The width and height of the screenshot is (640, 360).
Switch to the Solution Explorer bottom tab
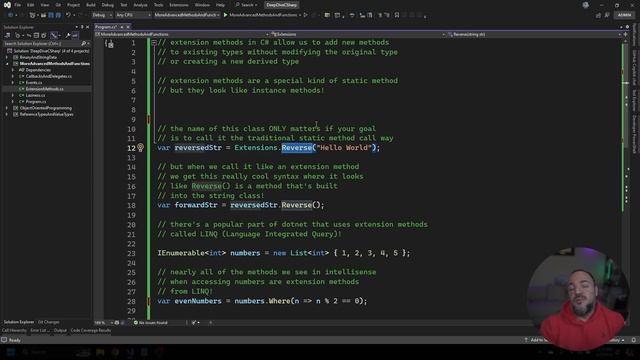pyautogui.click(x=19, y=322)
